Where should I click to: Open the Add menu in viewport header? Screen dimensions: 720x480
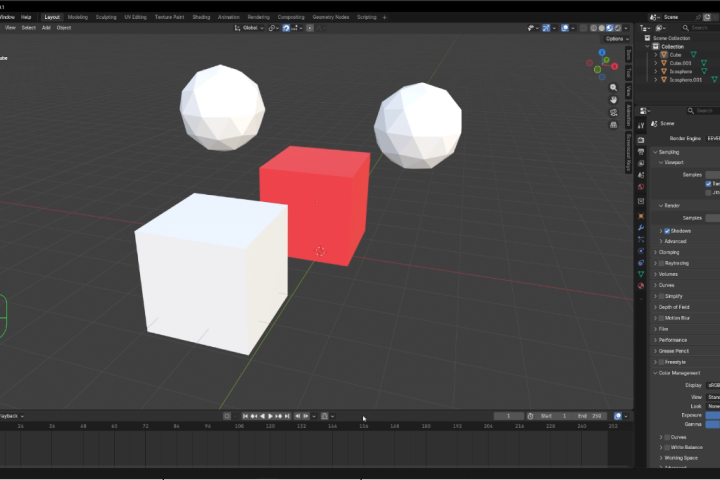[46, 28]
